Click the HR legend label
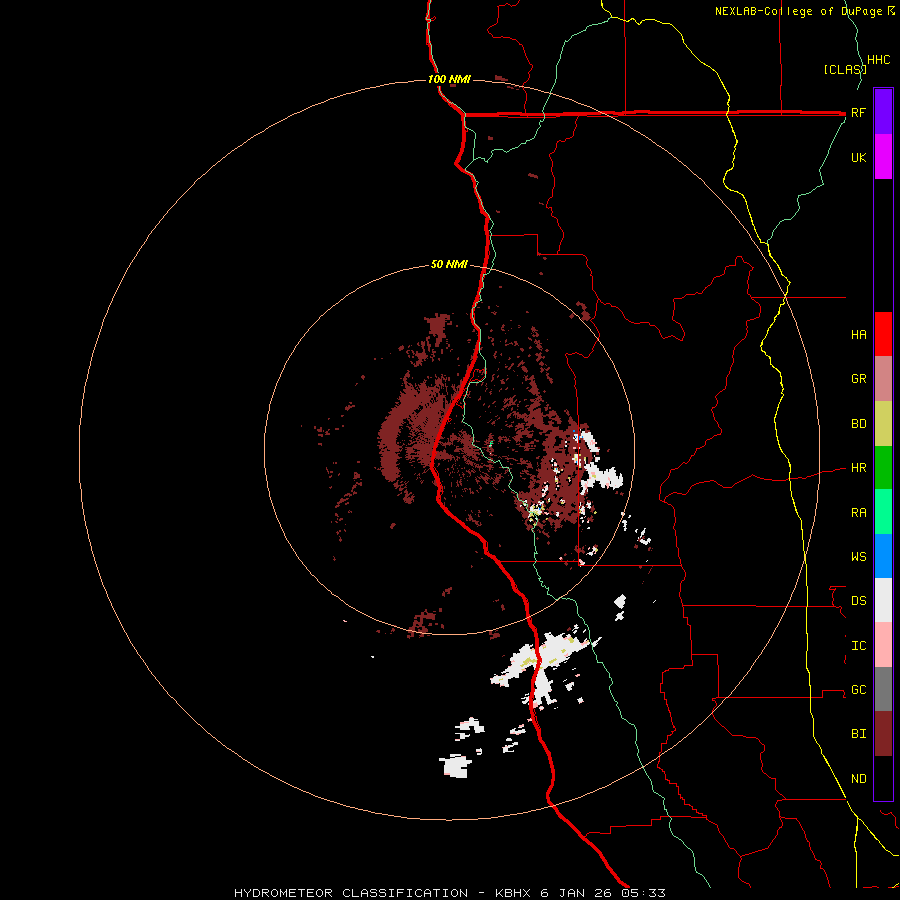 (859, 468)
